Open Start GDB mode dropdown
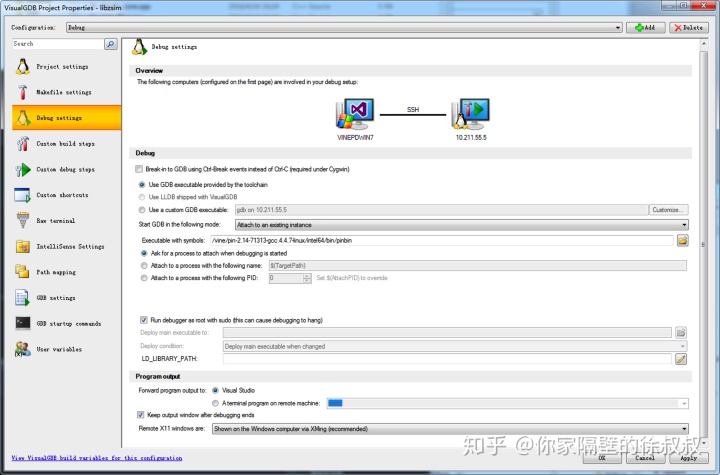 pos(461,225)
